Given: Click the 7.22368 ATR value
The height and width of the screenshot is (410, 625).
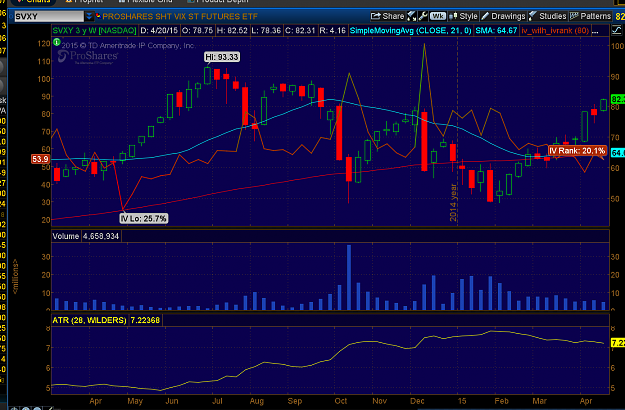Looking at the screenshot, I should coord(145,320).
